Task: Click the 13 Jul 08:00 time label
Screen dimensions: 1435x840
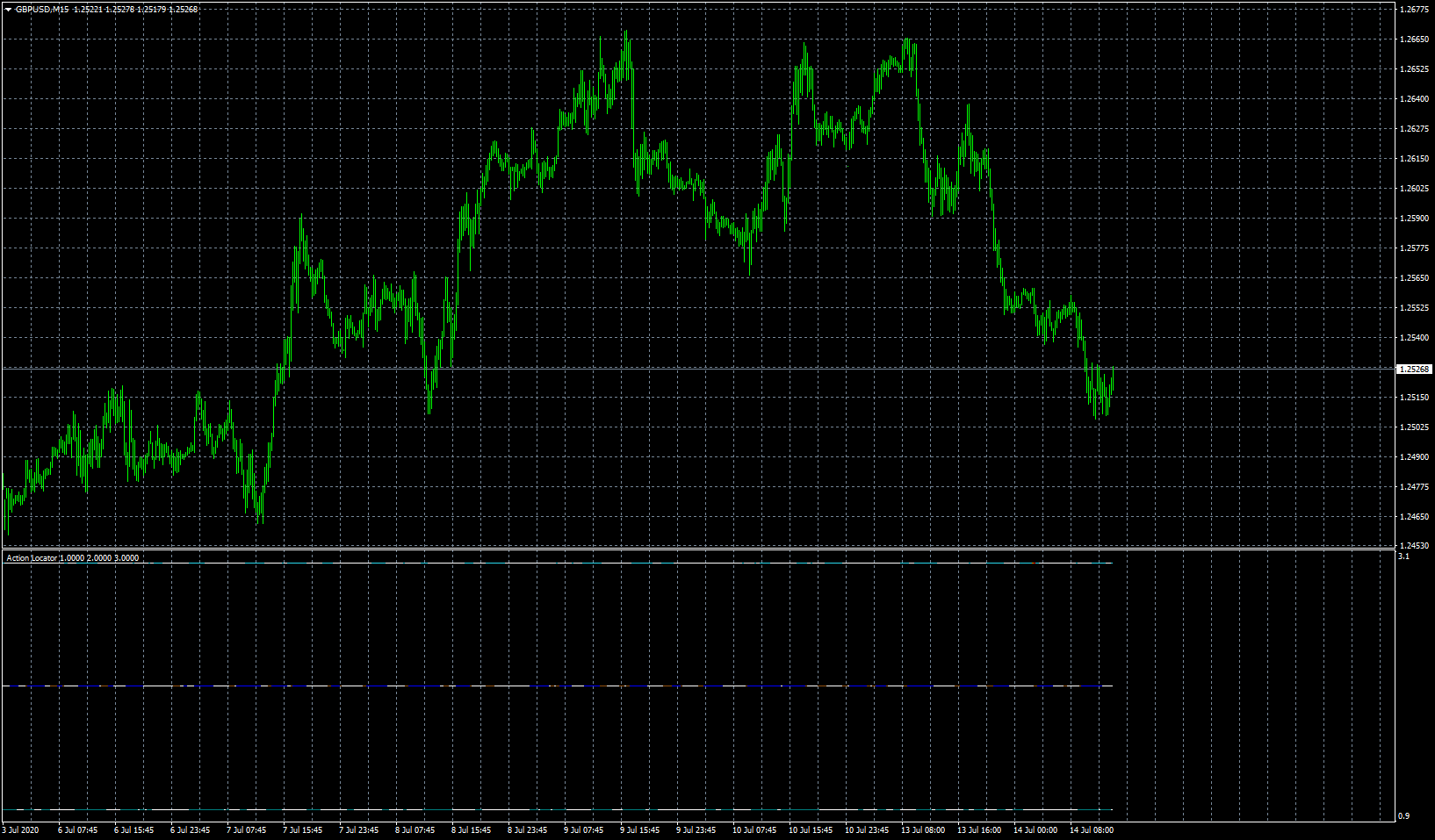Action: pyautogui.click(x=923, y=830)
